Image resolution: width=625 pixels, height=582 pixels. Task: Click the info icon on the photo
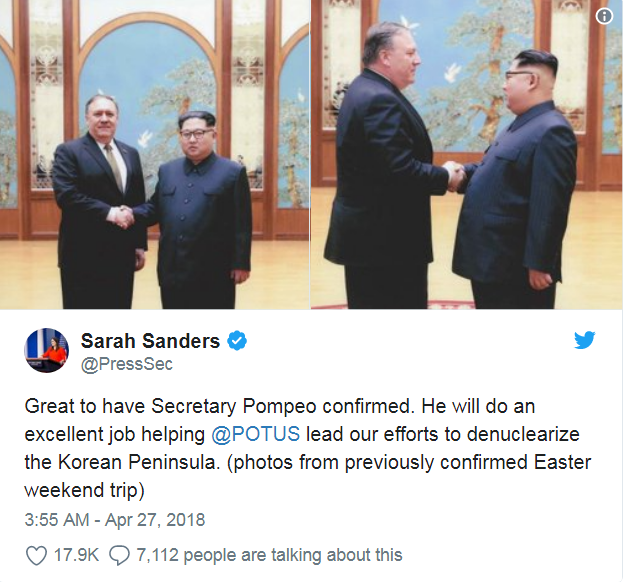(x=604, y=16)
